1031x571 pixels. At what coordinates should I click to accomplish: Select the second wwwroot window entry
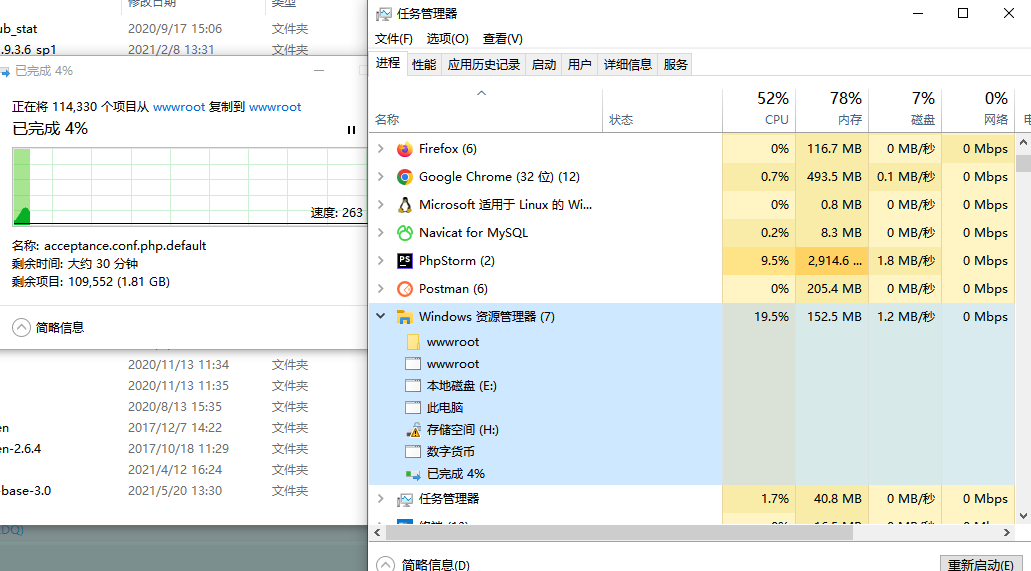coord(453,364)
